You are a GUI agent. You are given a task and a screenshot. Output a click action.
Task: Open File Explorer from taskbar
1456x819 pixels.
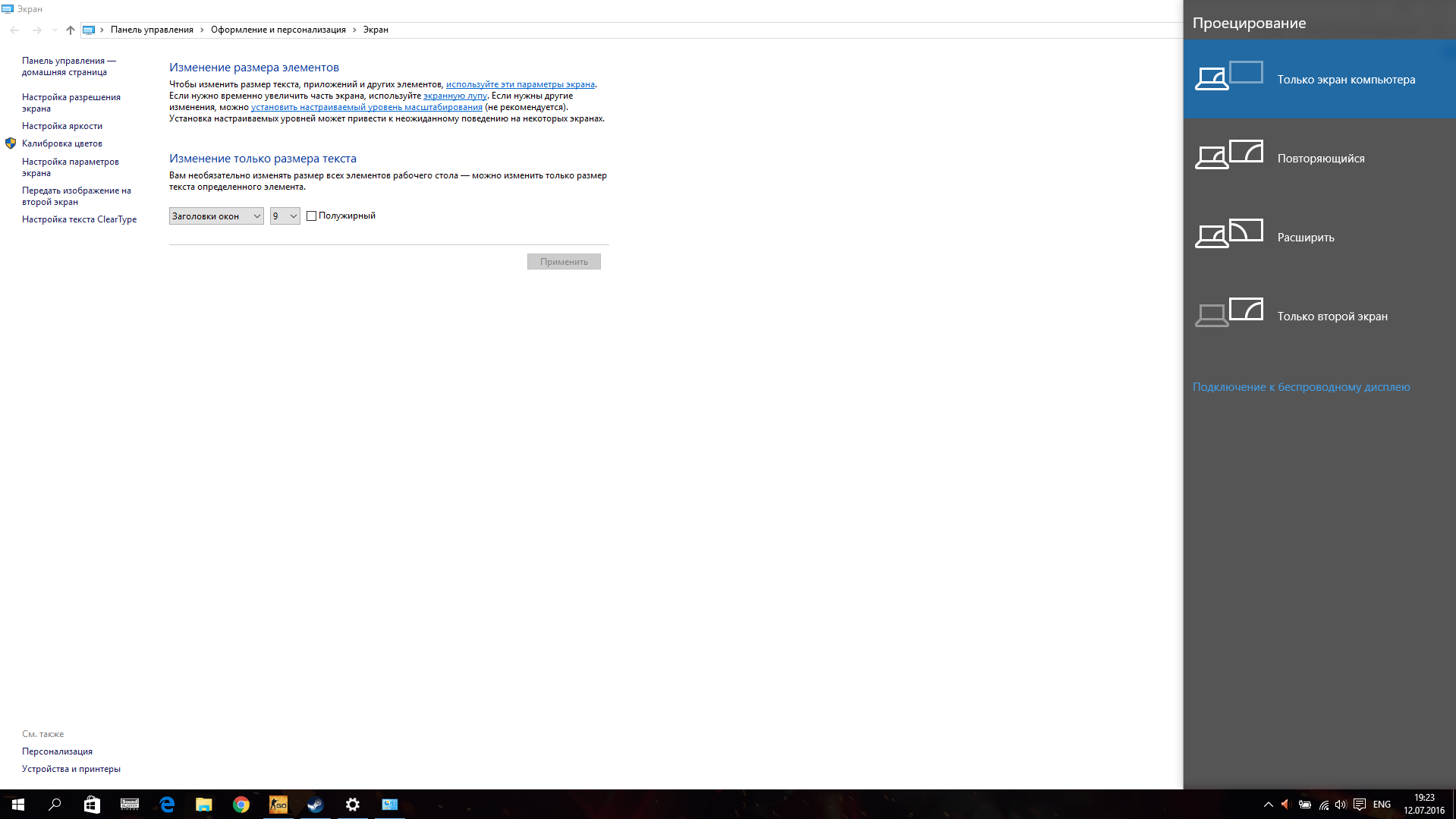tap(204, 805)
